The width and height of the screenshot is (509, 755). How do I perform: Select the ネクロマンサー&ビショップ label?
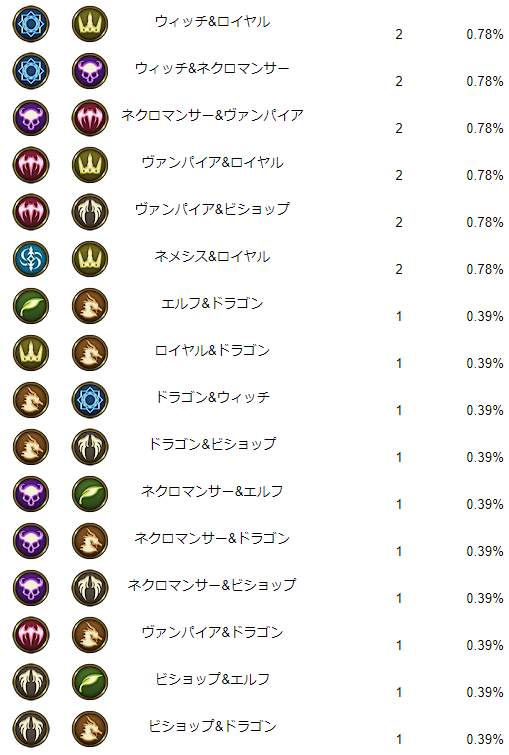pyautogui.click(x=212, y=585)
